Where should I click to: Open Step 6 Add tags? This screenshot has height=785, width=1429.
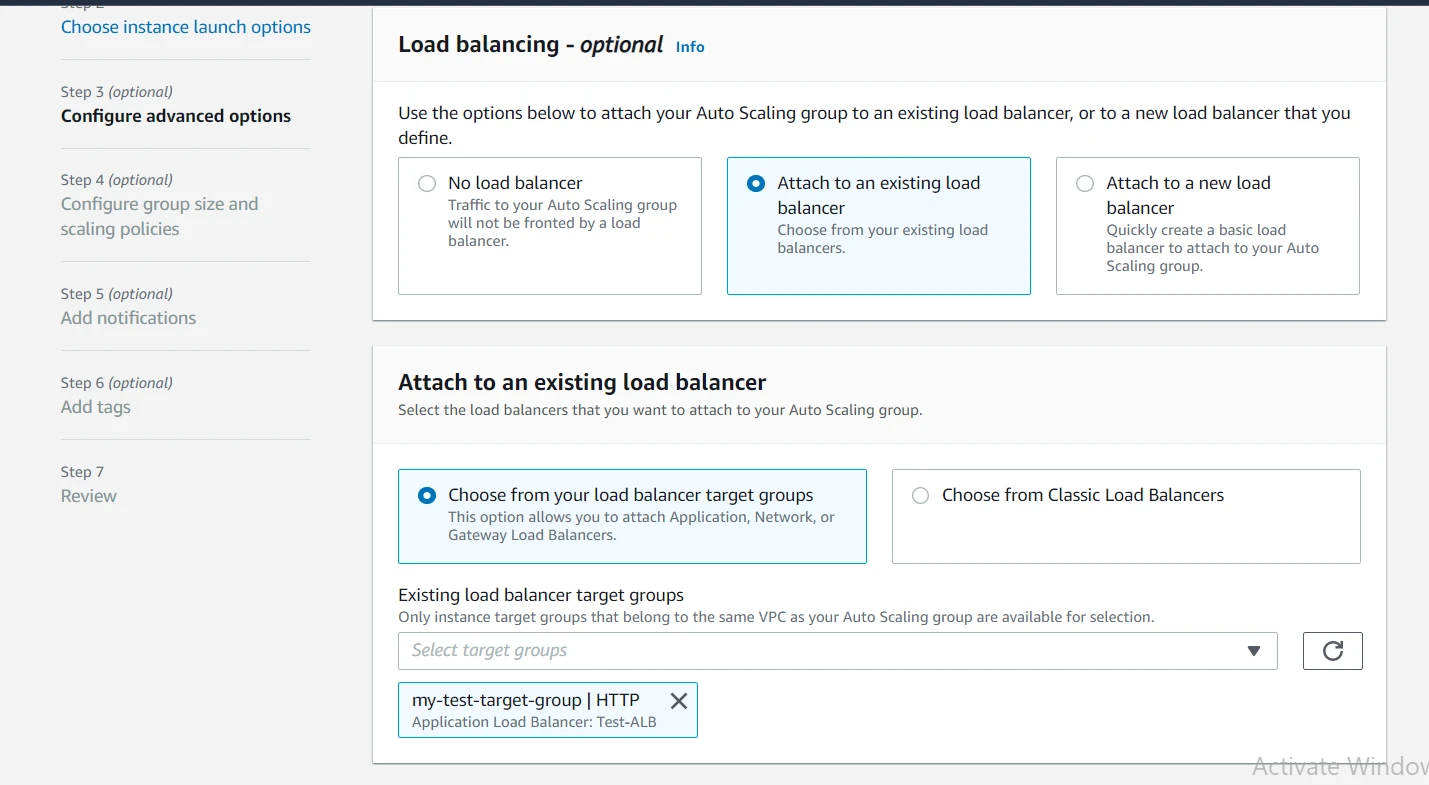95,407
